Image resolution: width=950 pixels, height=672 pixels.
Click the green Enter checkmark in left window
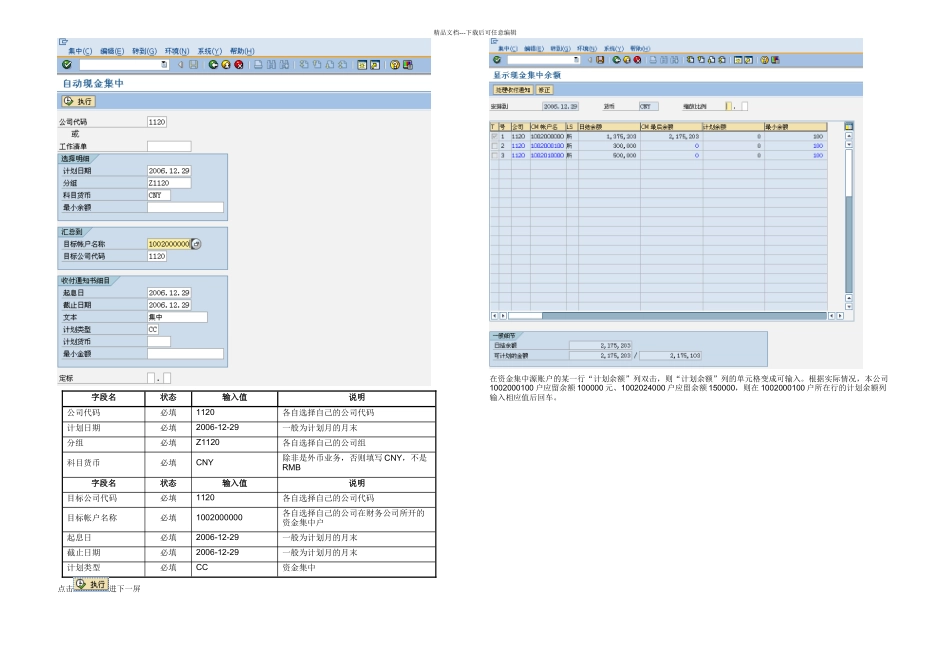coord(65,65)
